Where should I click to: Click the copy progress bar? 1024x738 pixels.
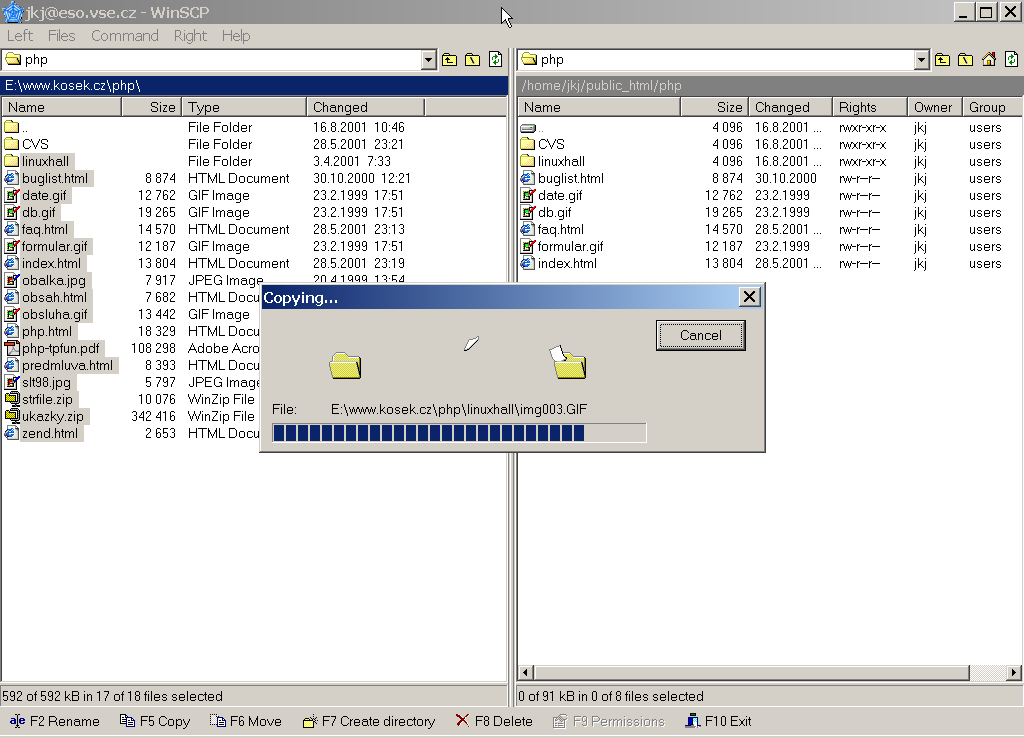pos(459,432)
